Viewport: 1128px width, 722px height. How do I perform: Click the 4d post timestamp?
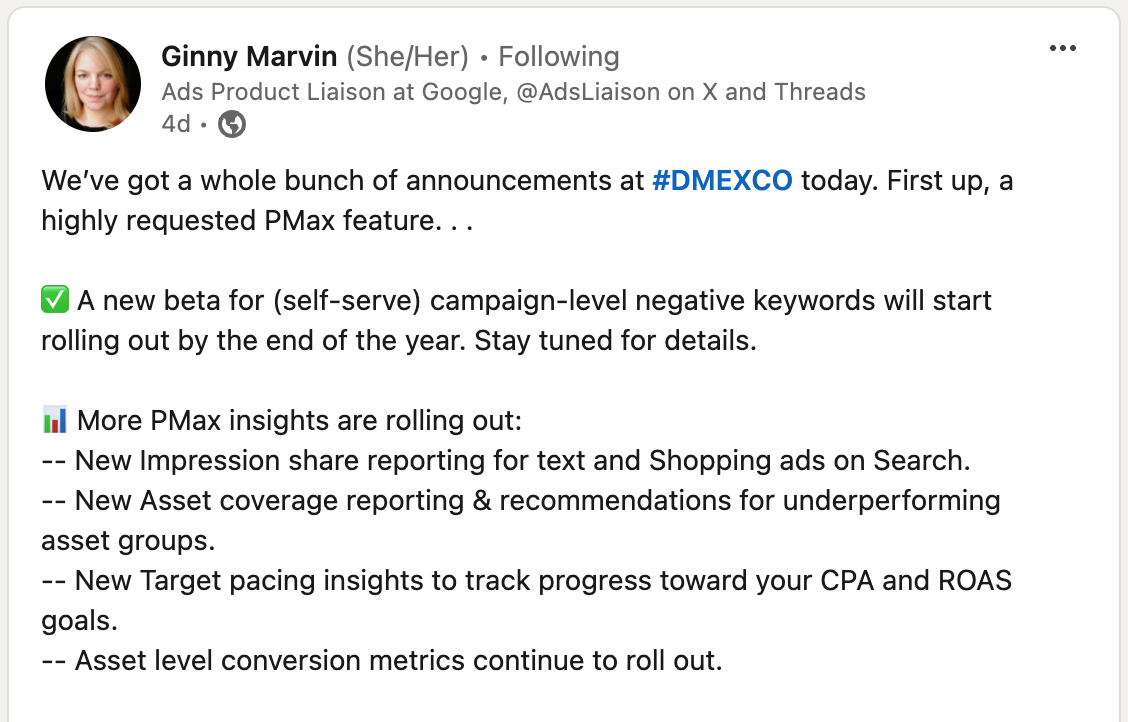[x=176, y=124]
